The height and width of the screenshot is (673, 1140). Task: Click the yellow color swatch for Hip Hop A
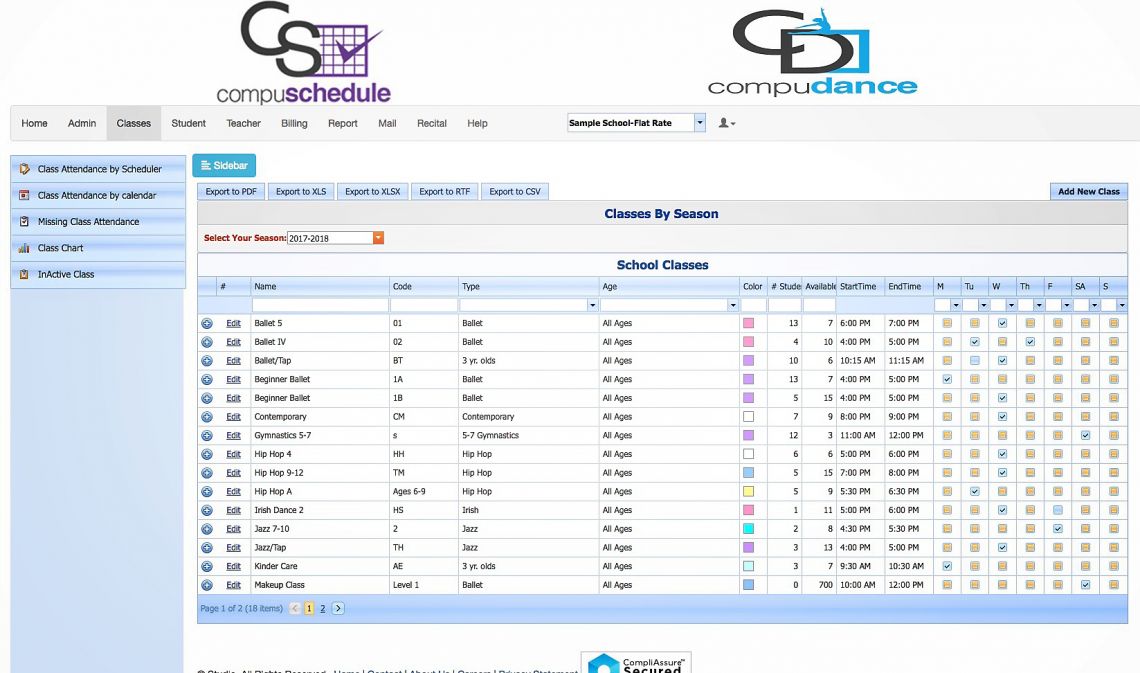click(x=748, y=492)
